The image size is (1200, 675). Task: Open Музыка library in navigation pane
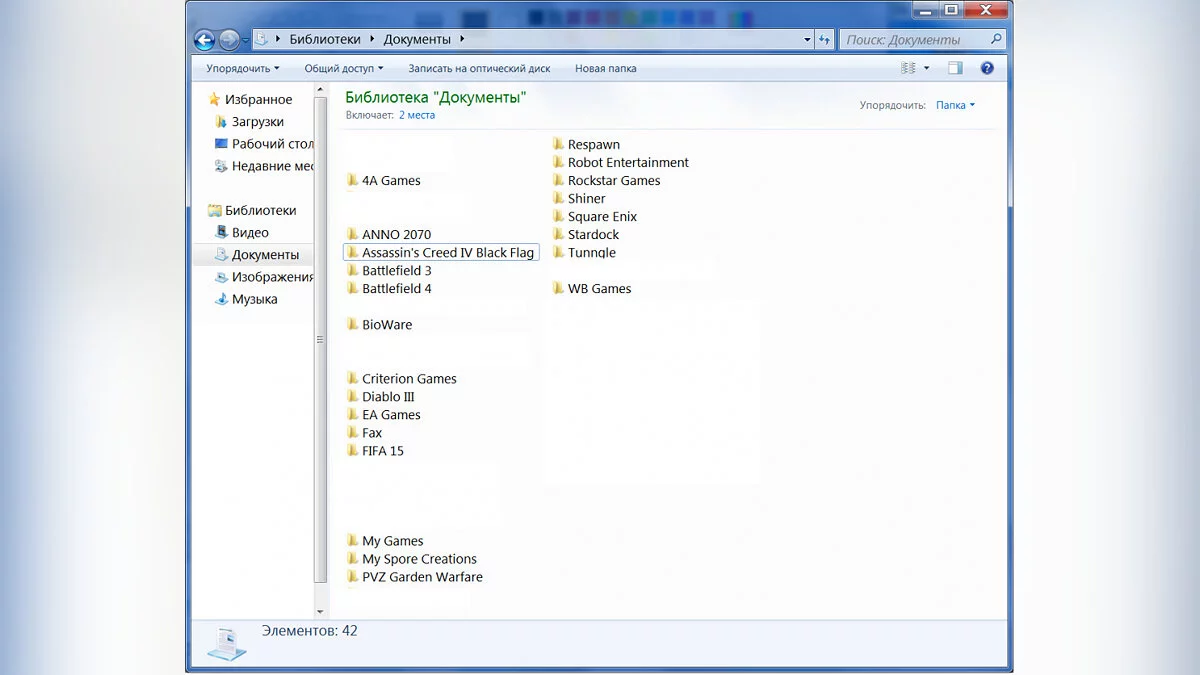tap(254, 299)
